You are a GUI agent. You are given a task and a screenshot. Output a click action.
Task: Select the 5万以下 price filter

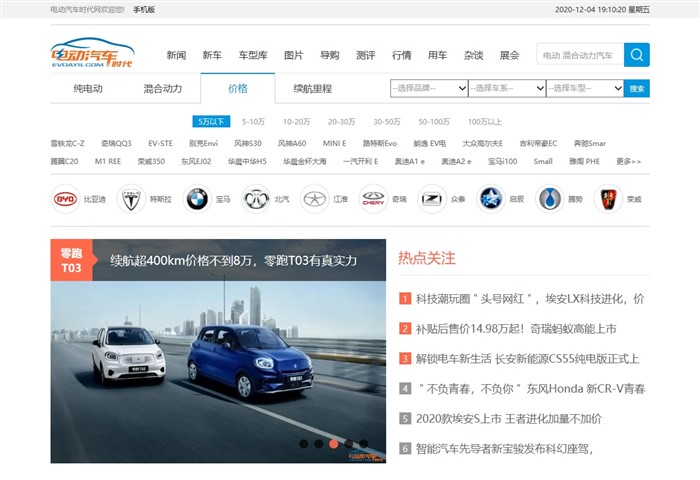point(211,121)
